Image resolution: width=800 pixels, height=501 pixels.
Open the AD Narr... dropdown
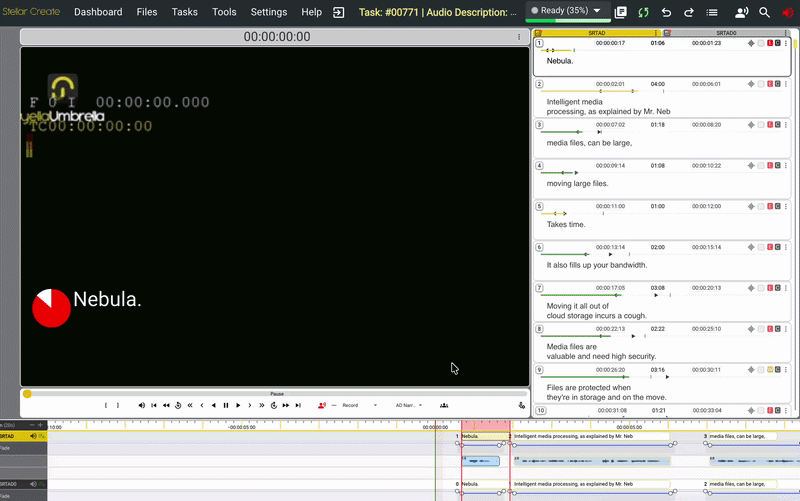(409, 406)
